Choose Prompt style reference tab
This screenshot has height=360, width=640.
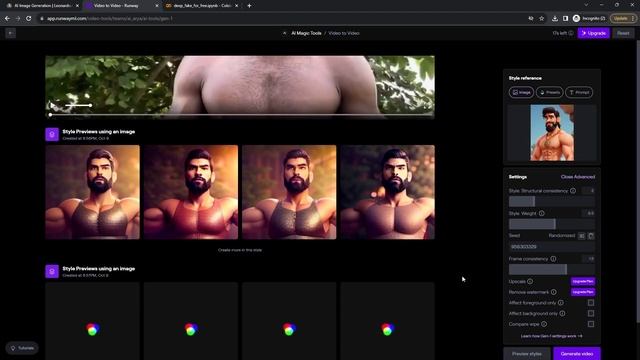579,92
